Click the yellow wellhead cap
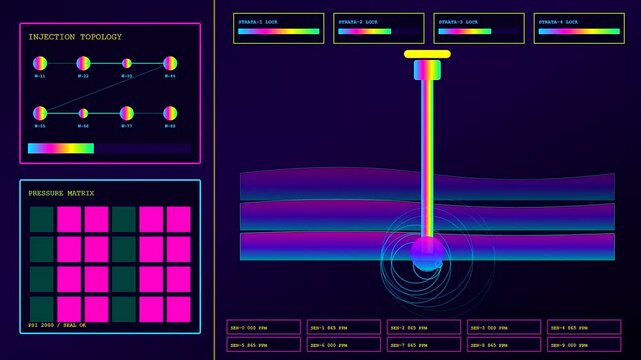The width and height of the screenshot is (641, 360). pyautogui.click(x=427, y=54)
